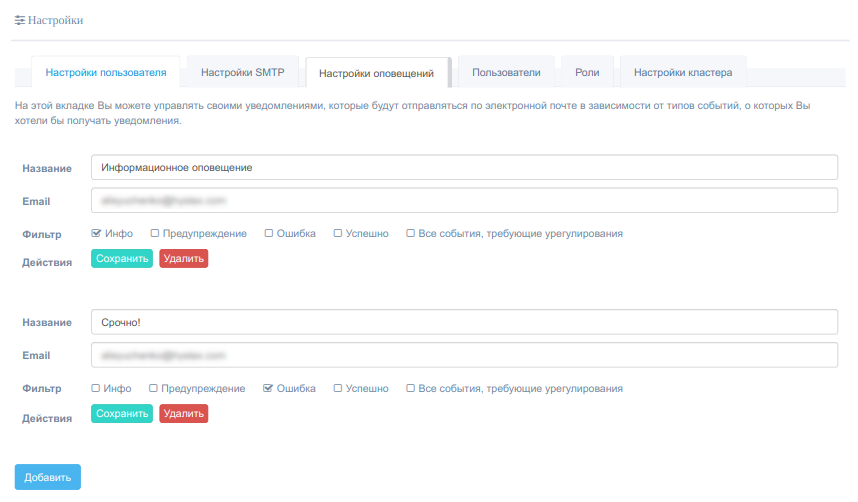Select the Настройки оповещений tab
This screenshot has width=858, height=502.
coord(376,73)
